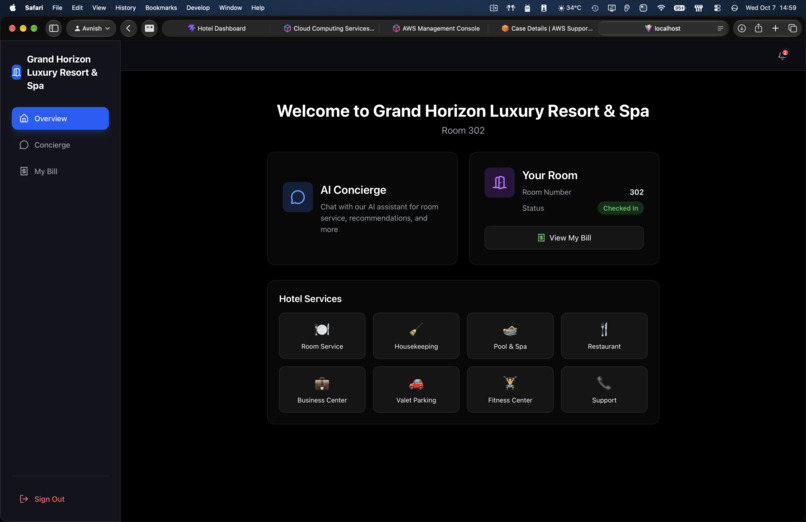
Task: Click the AI Concierge chat bubble icon
Action: (x=298, y=197)
